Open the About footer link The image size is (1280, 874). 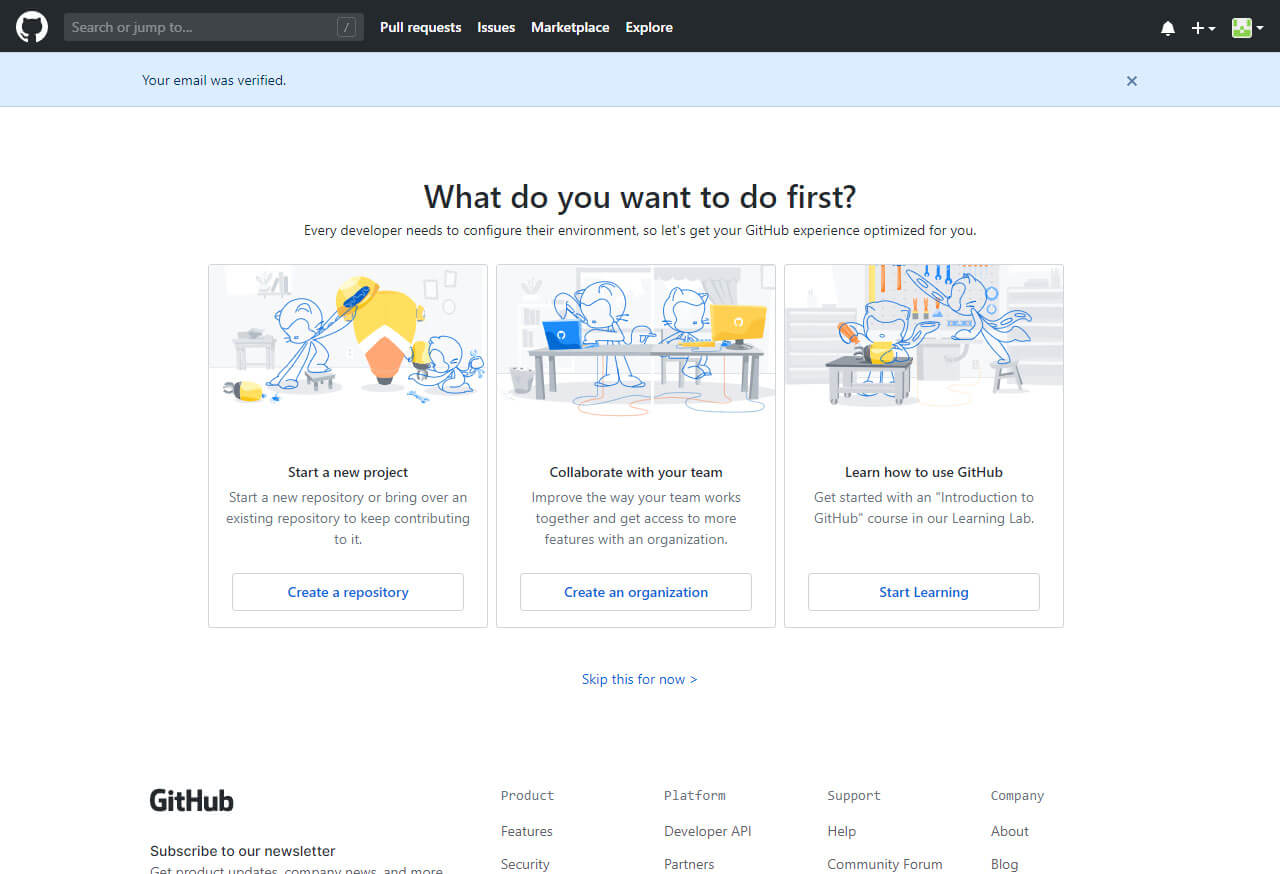pyautogui.click(x=1010, y=831)
